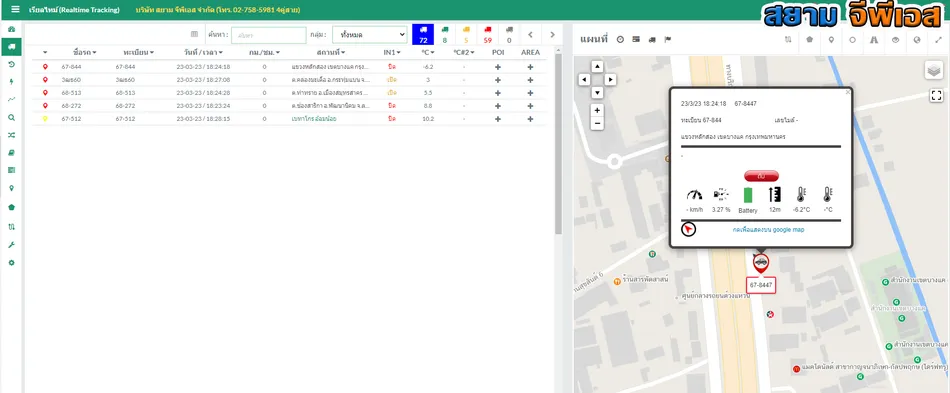Open the group selection dropdown

[370, 35]
